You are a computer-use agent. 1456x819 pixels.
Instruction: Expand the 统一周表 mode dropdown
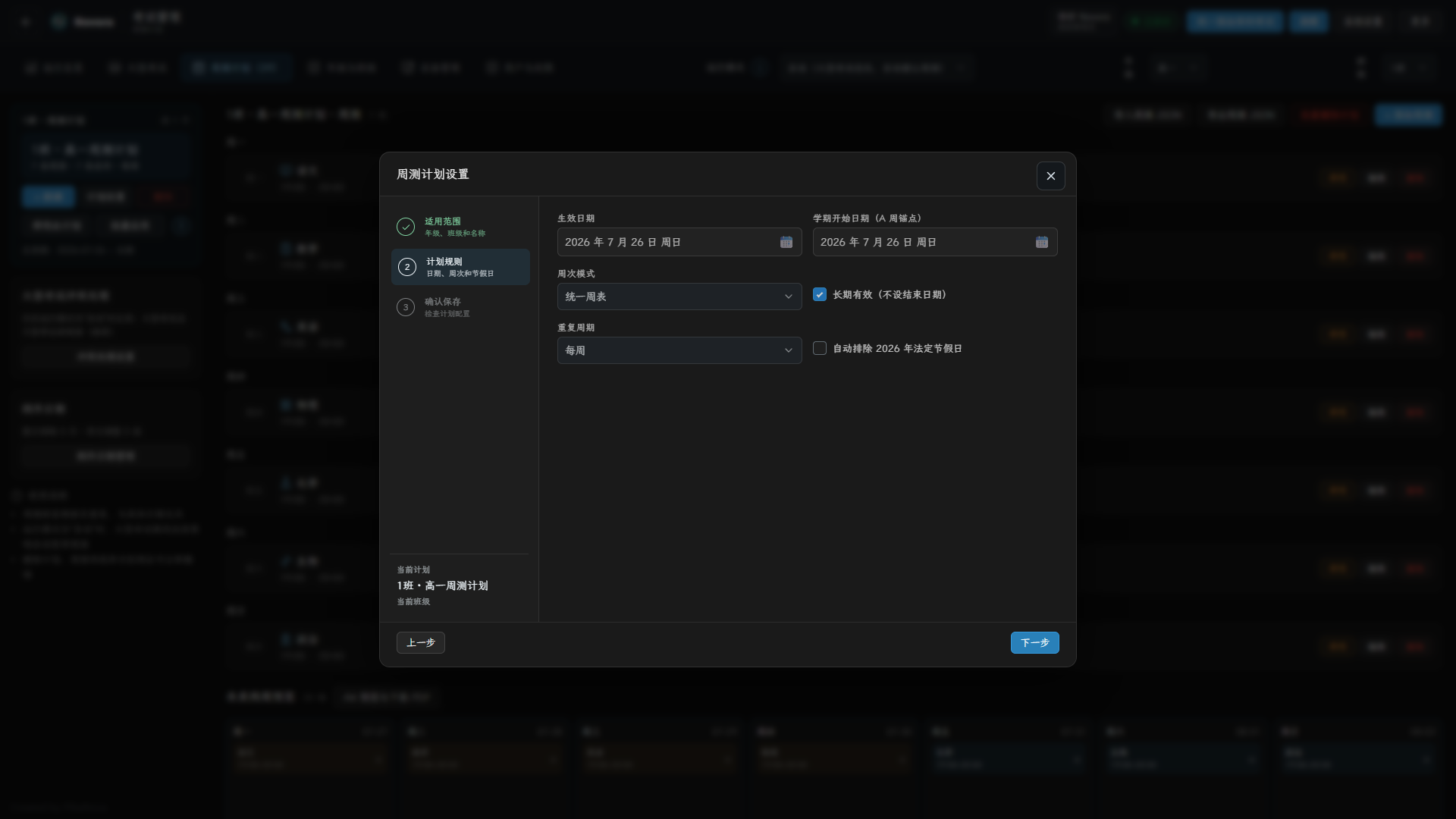pyautogui.click(x=679, y=297)
